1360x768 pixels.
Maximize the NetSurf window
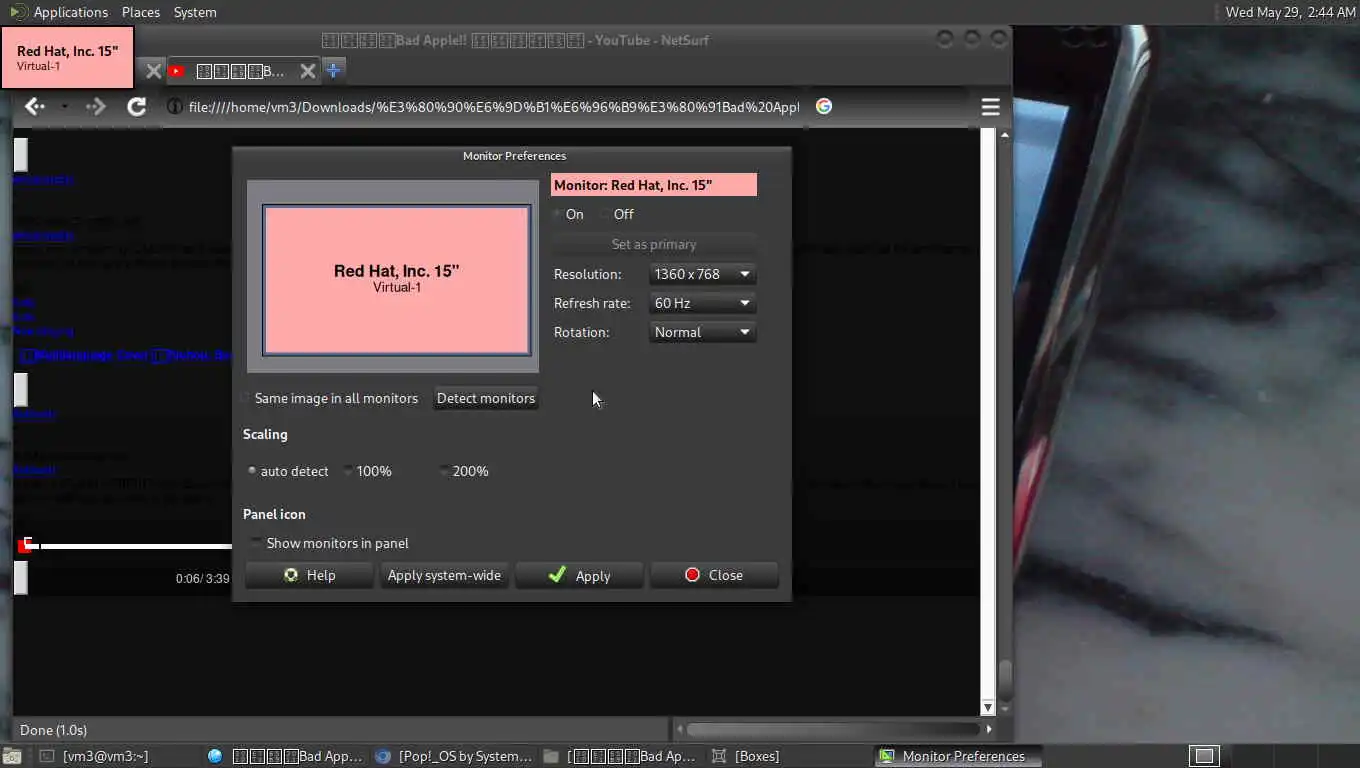(x=972, y=39)
